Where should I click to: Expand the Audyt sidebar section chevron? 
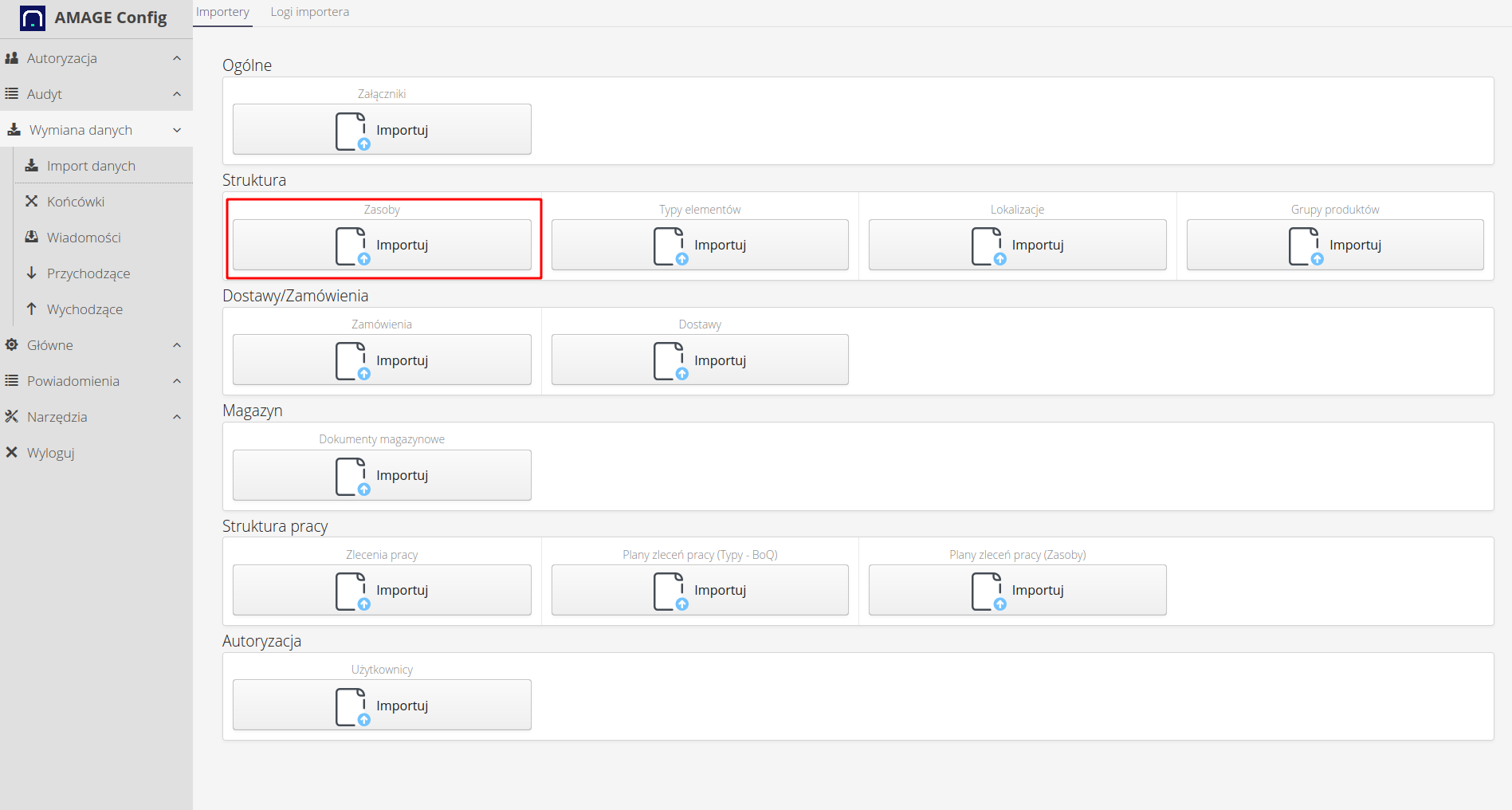pyautogui.click(x=177, y=94)
